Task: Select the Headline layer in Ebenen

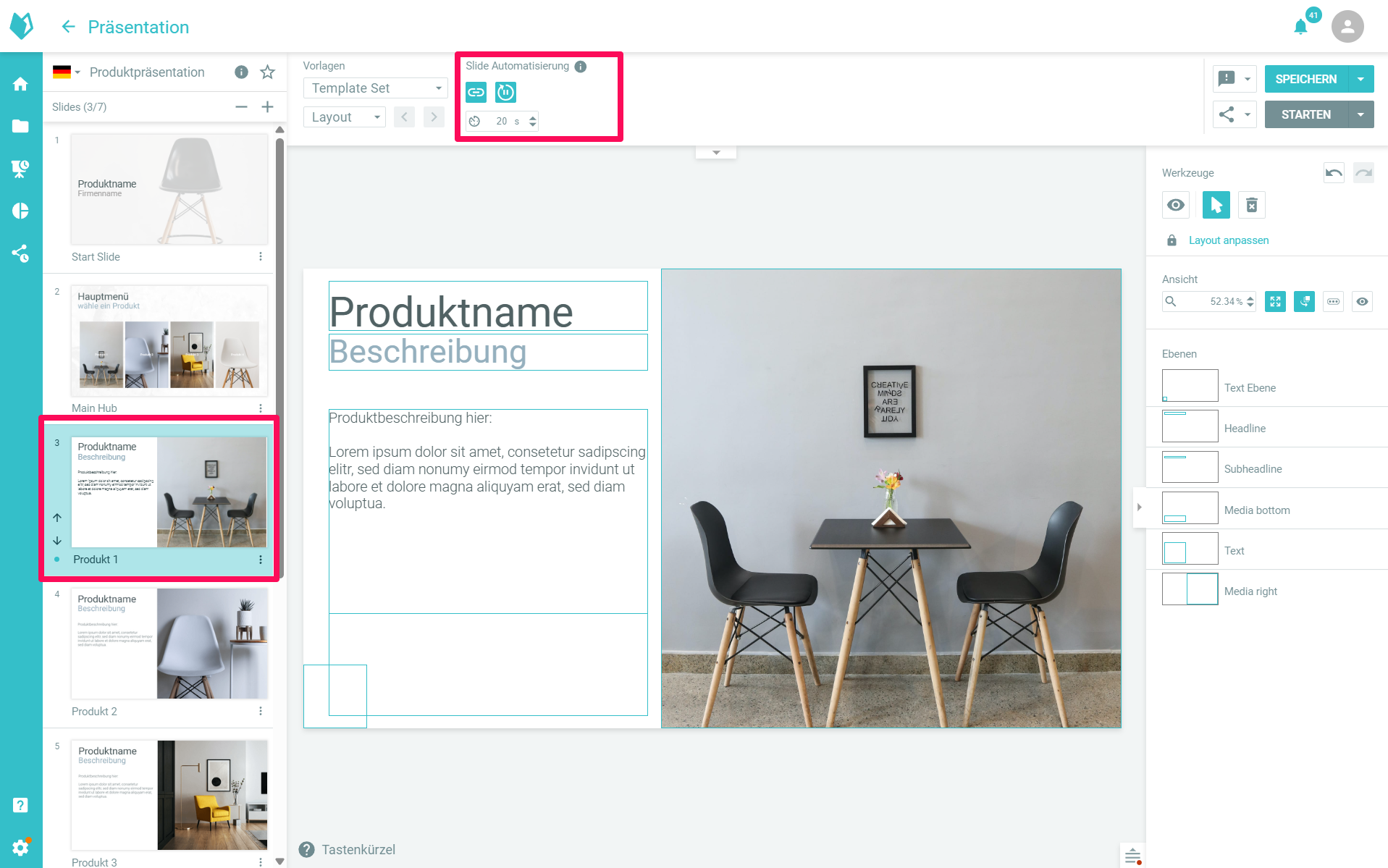Action: (1245, 428)
